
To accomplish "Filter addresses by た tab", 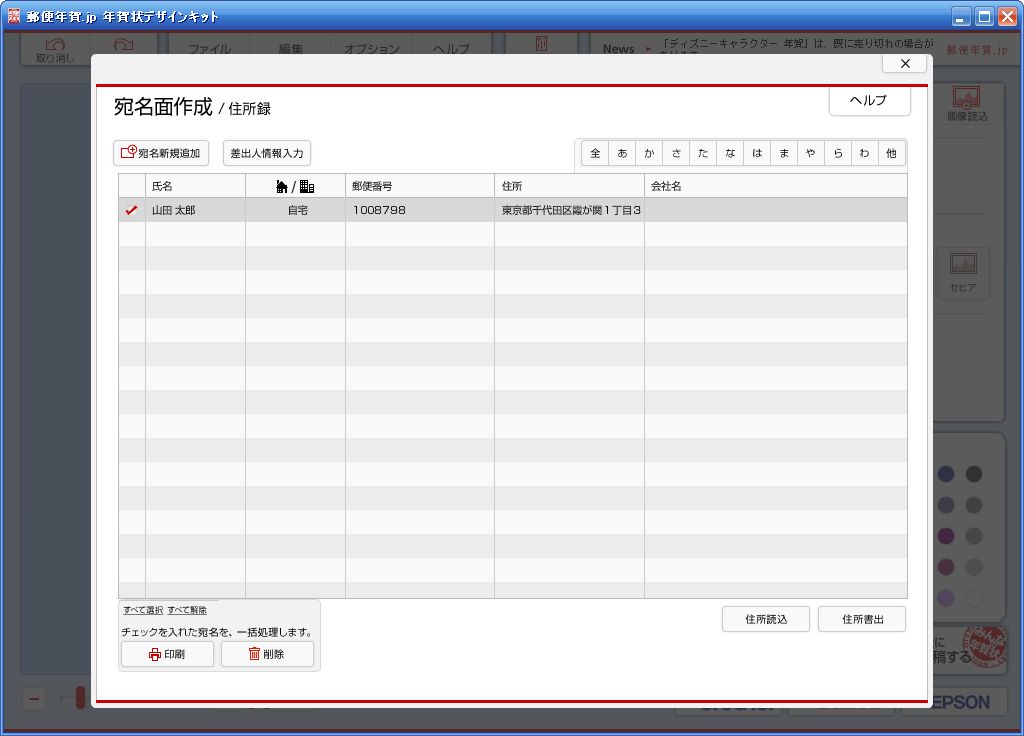I will coord(703,153).
